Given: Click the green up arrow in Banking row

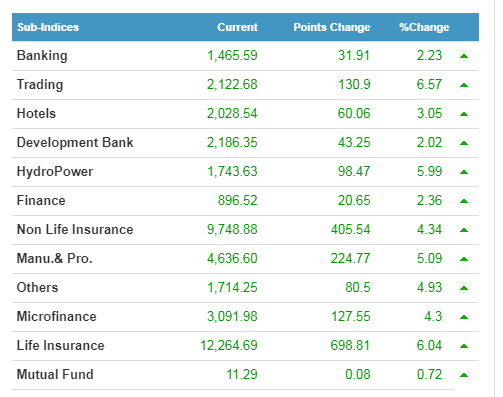Looking at the screenshot, I should point(464,56).
